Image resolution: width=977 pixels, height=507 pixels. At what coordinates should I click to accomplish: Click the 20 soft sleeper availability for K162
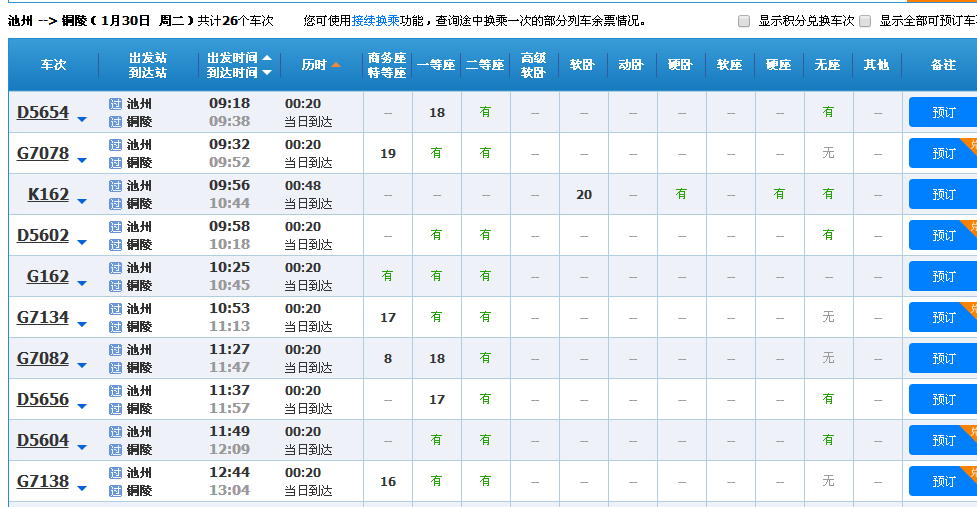584,194
